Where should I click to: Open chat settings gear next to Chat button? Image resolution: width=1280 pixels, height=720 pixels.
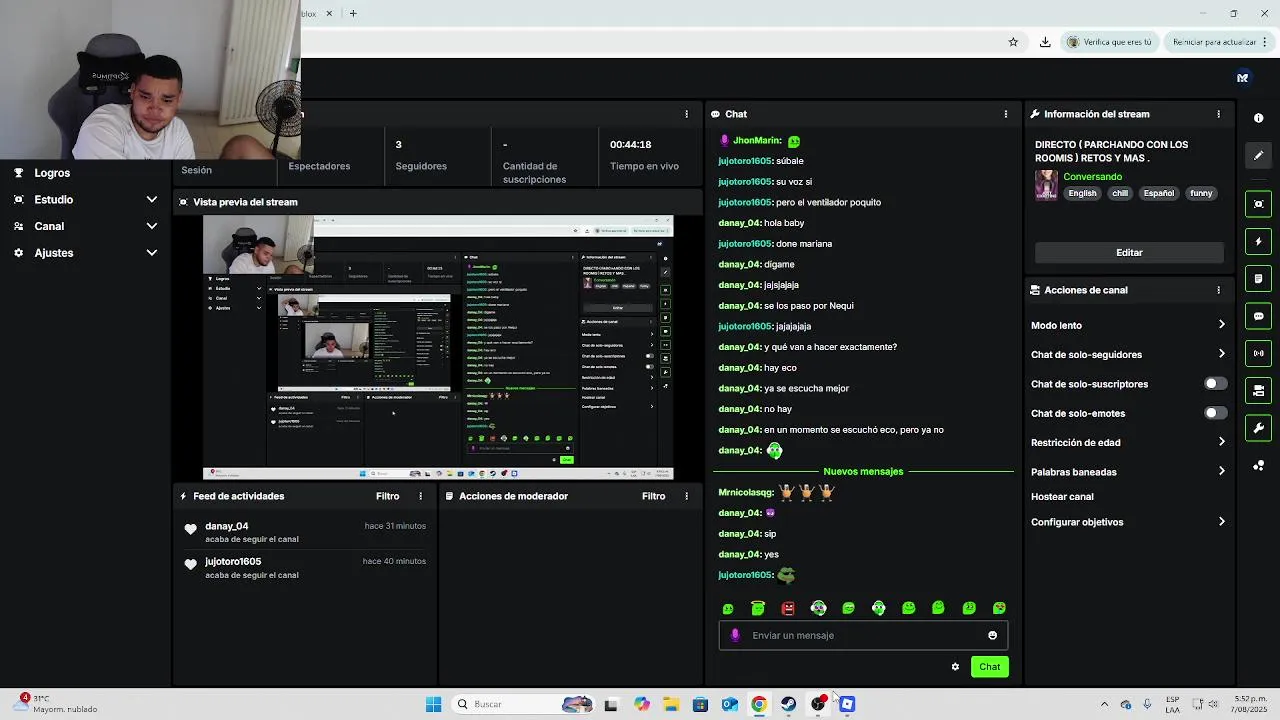tap(955, 667)
